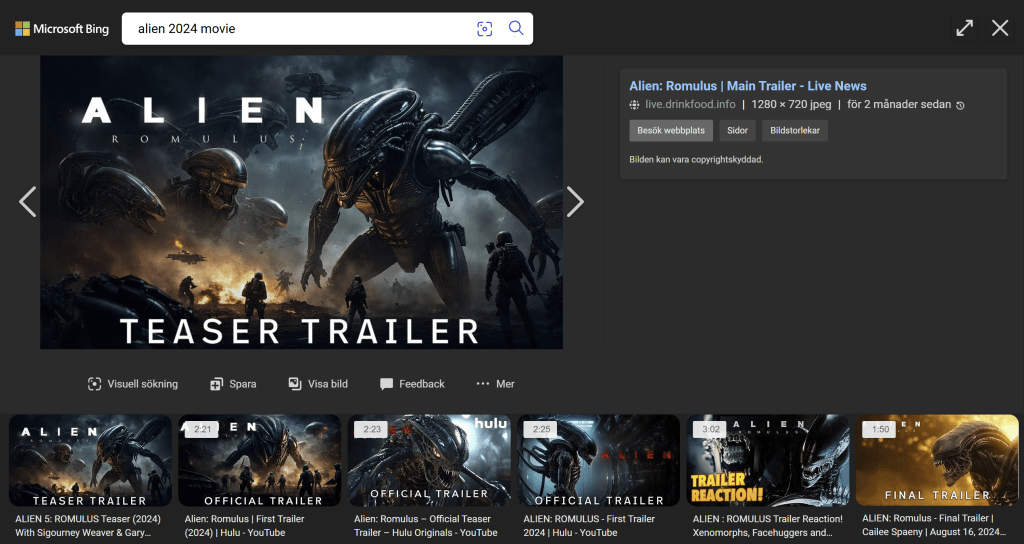Viewport: 1024px width, 544px height.
Task: Save image with the Spara button
Action: pyautogui.click(x=233, y=384)
